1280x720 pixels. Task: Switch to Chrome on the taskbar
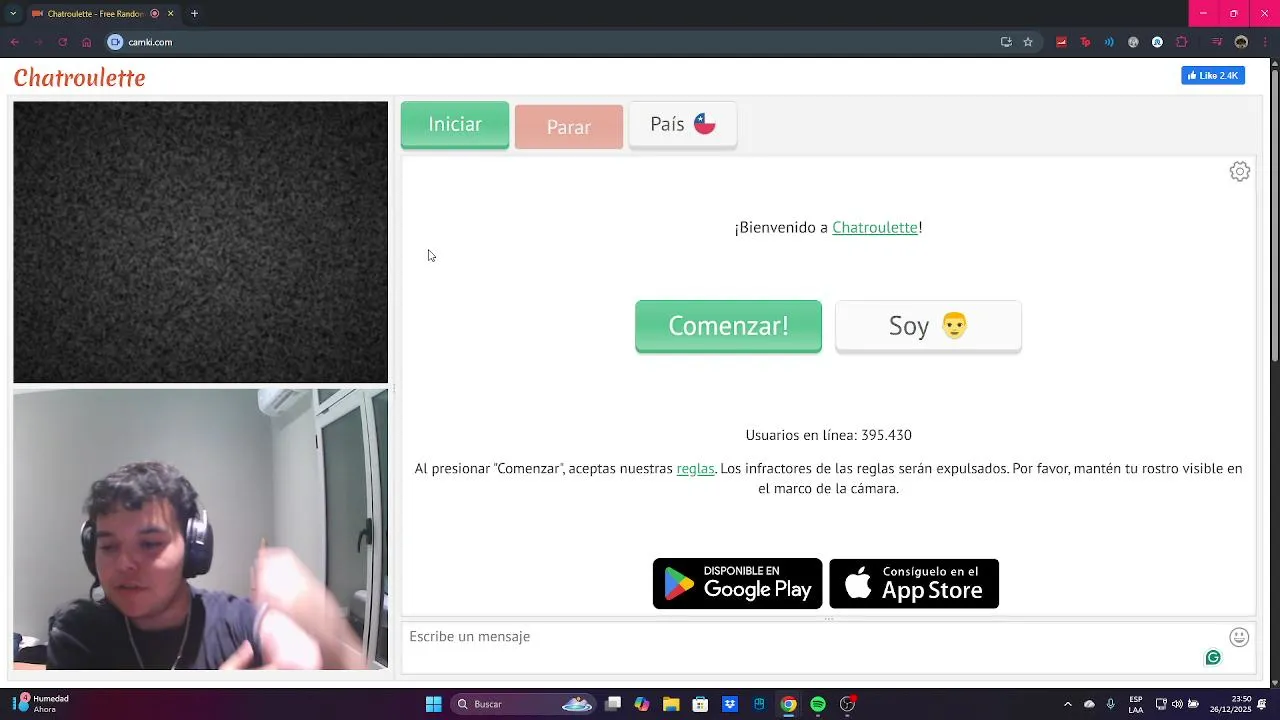click(x=789, y=704)
